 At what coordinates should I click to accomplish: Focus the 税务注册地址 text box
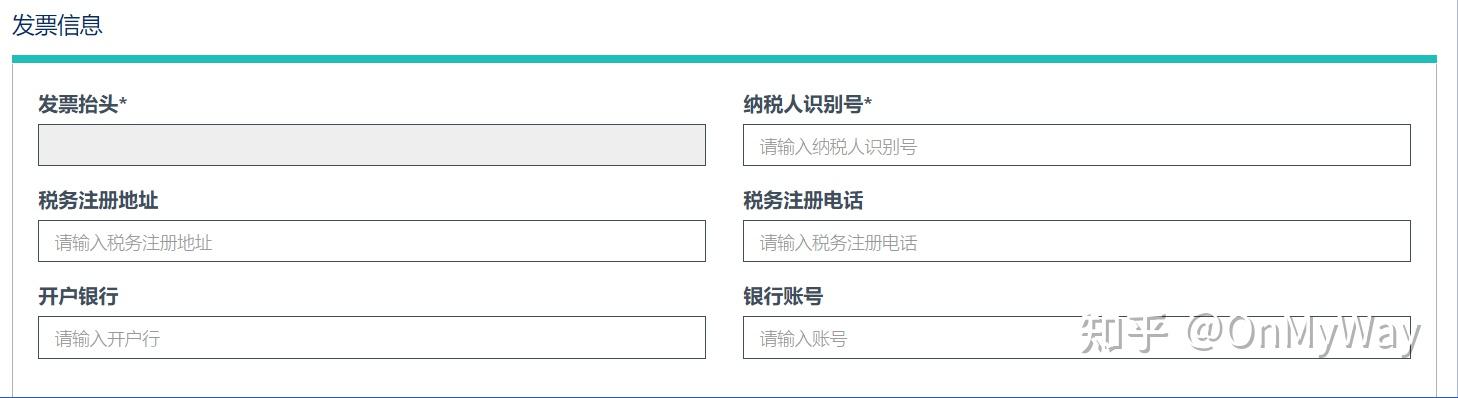(x=372, y=241)
